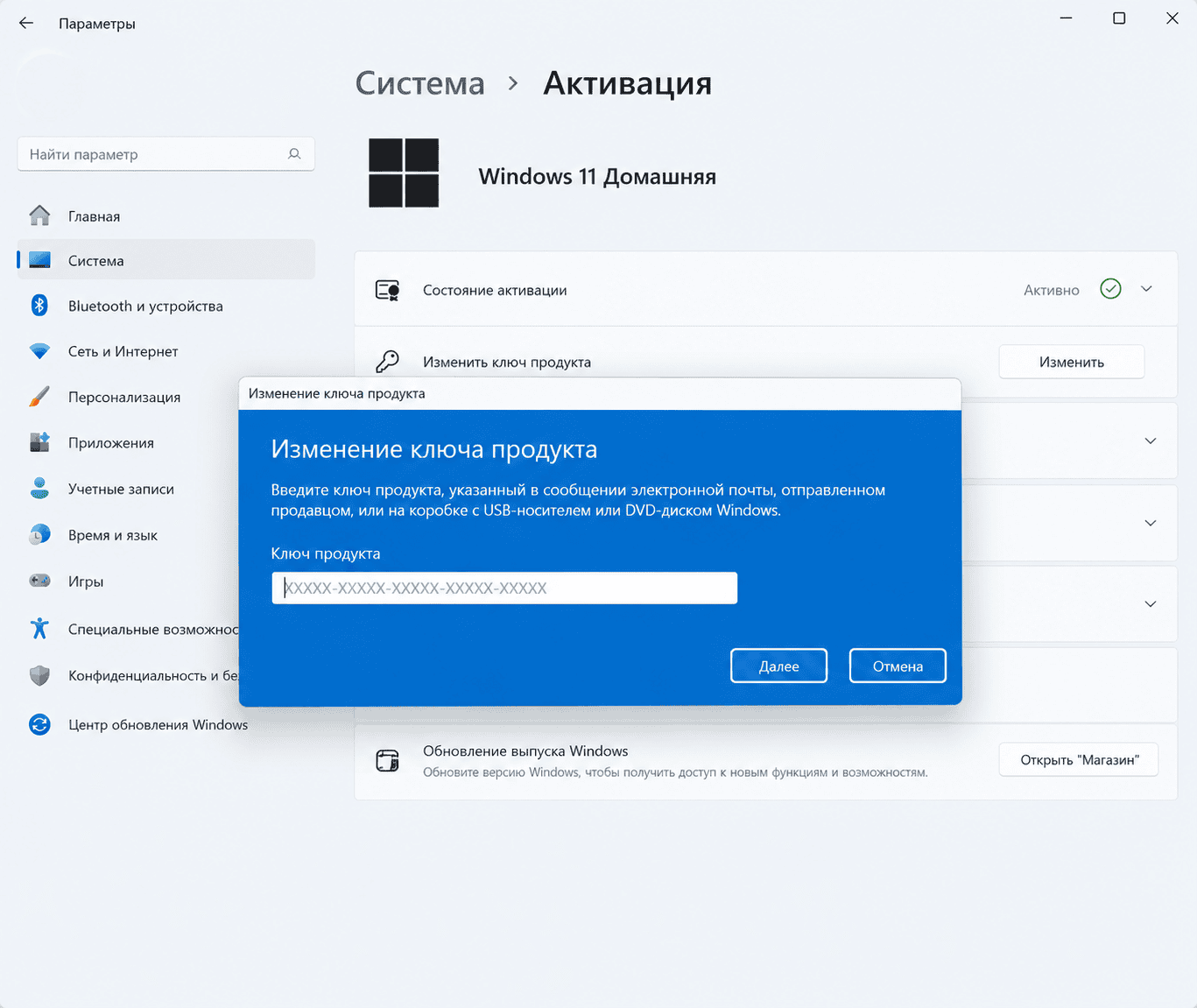Click the green Активно checkmark icon
Image resolution: width=1197 pixels, height=1008 pixels.
tap(1110, 289)
